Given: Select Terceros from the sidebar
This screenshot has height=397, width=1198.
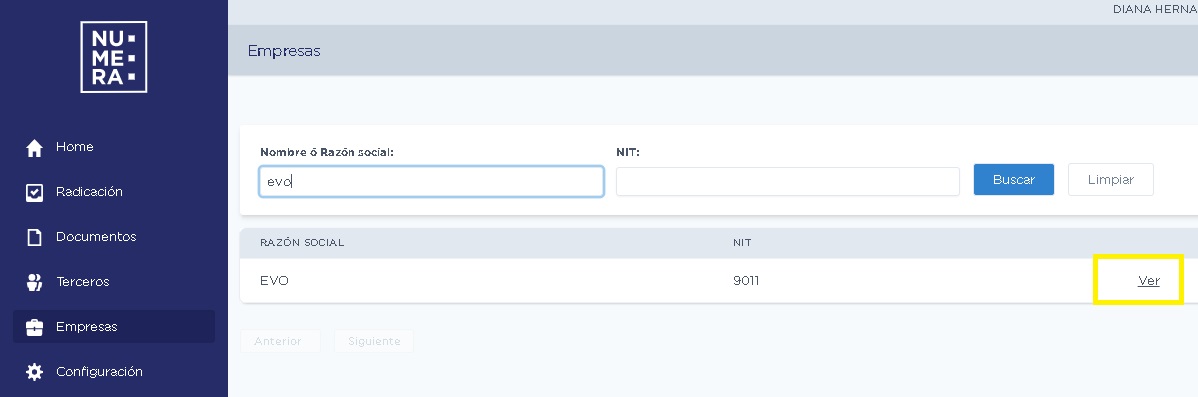Looking at the screenshot, I should coord(114,282).
